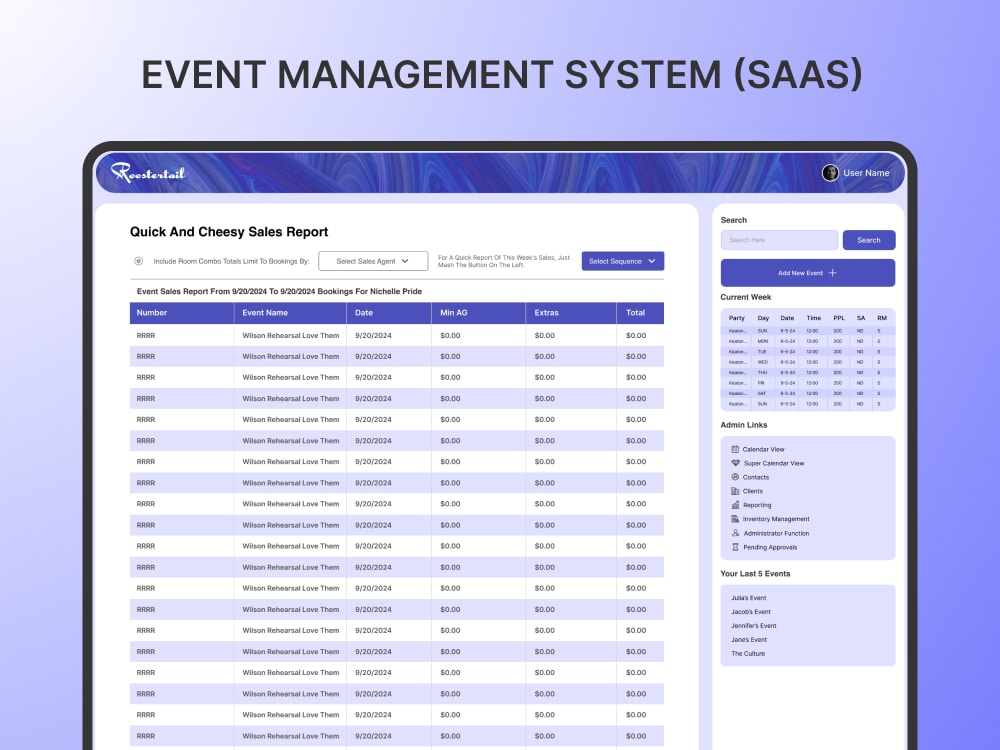This screenshot has width=1000, height=750.
Task: Click the Clients building icon
Action: coord(735,491)
